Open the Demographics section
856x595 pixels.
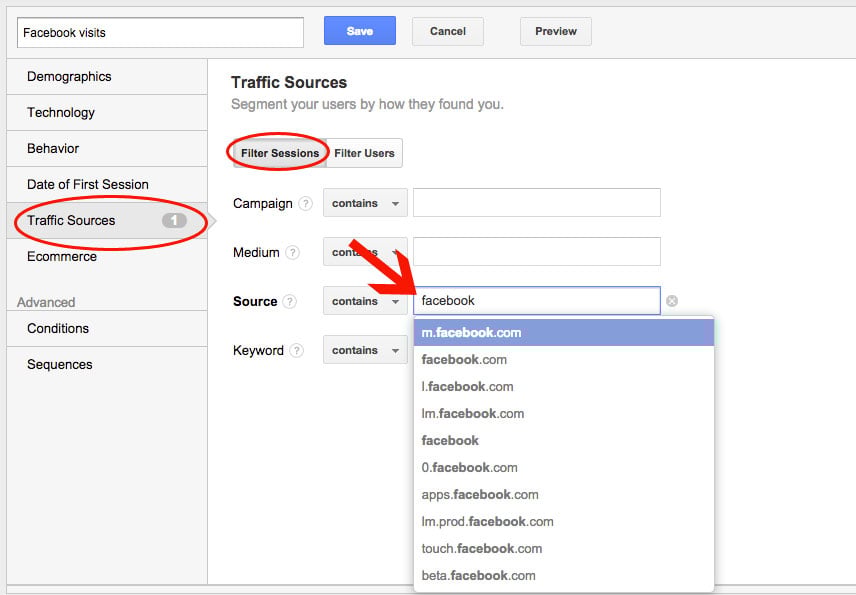click(x=67, y=76)
